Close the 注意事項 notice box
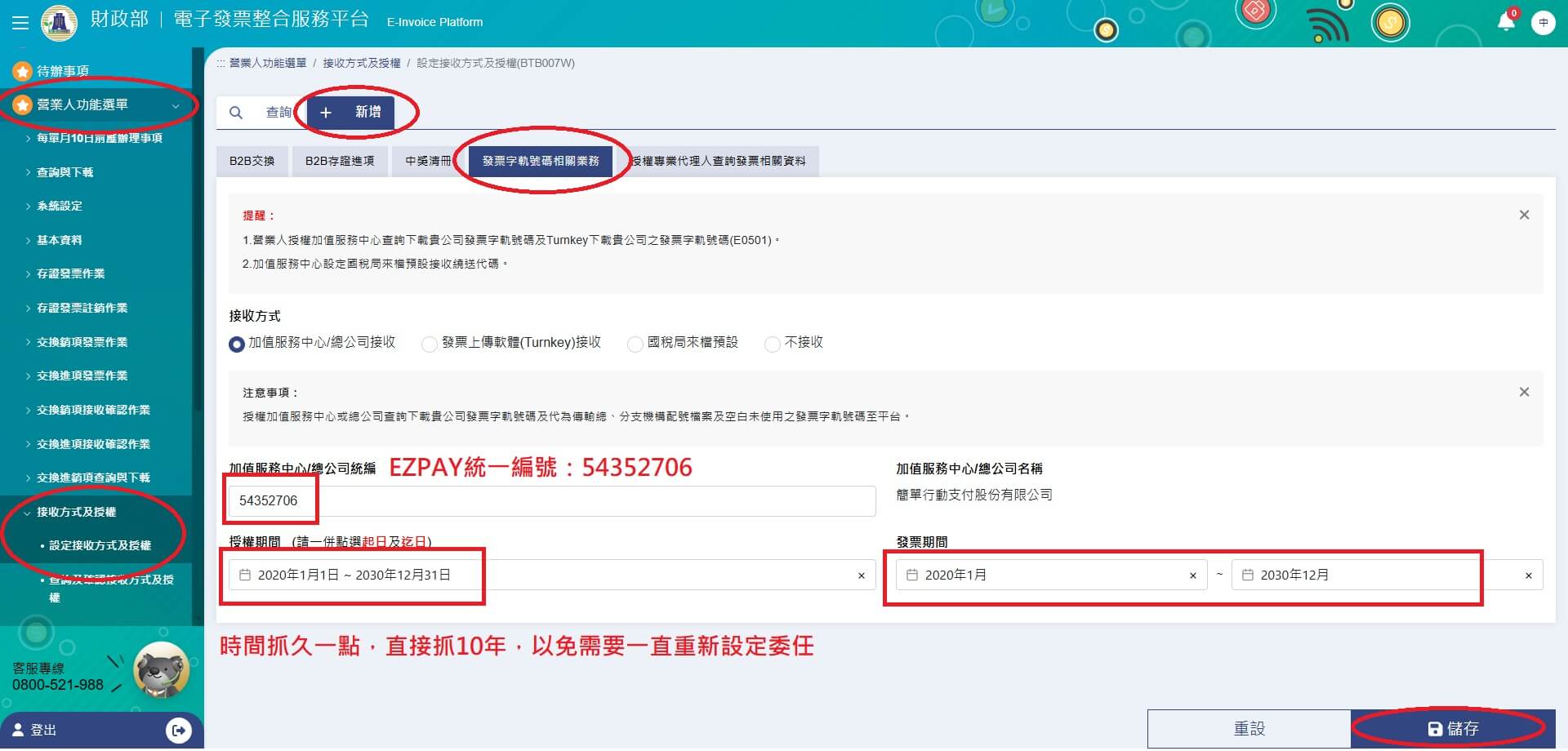Viewport: 1568px width, 751px height. [1524, 393]
